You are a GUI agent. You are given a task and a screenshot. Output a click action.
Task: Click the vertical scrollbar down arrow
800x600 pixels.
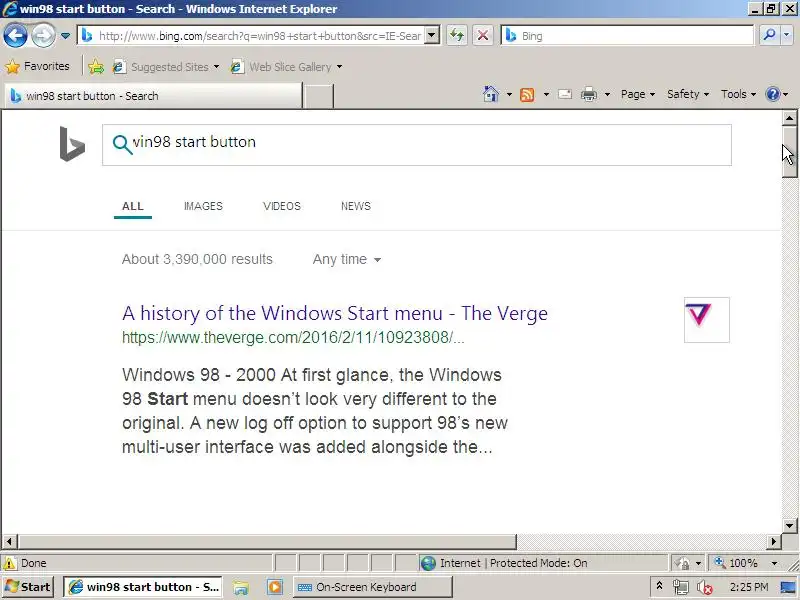(789, 526)
